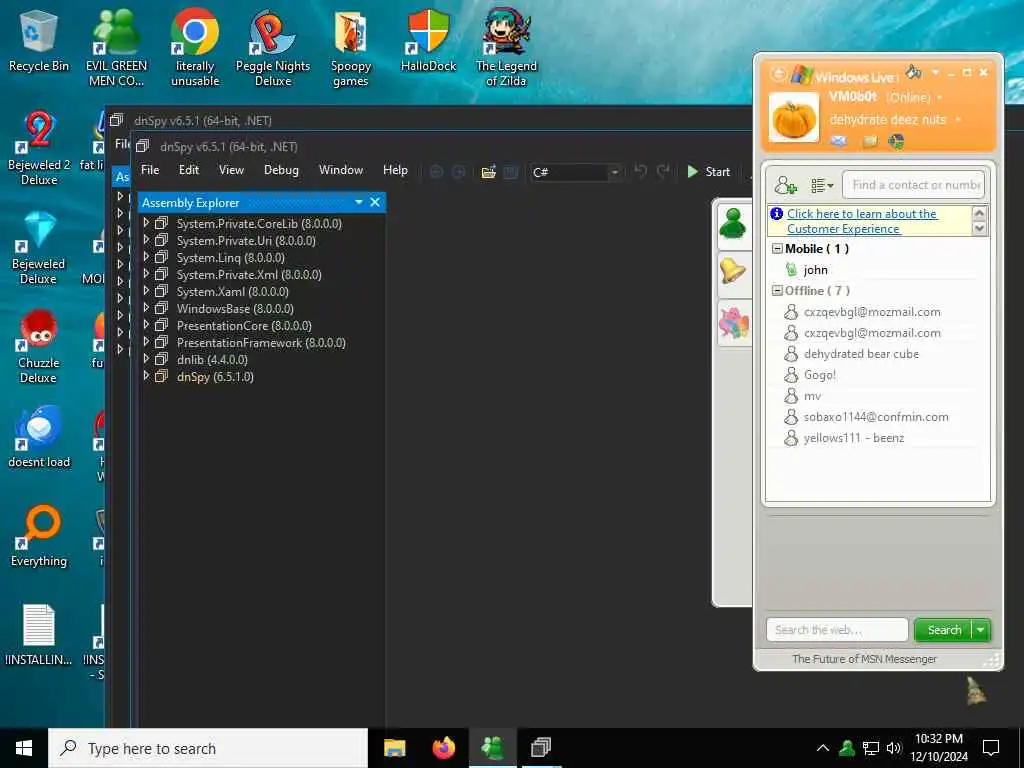Open File Explorer from the taskbar
1024x768 pixels.
(x=394, y=748)
